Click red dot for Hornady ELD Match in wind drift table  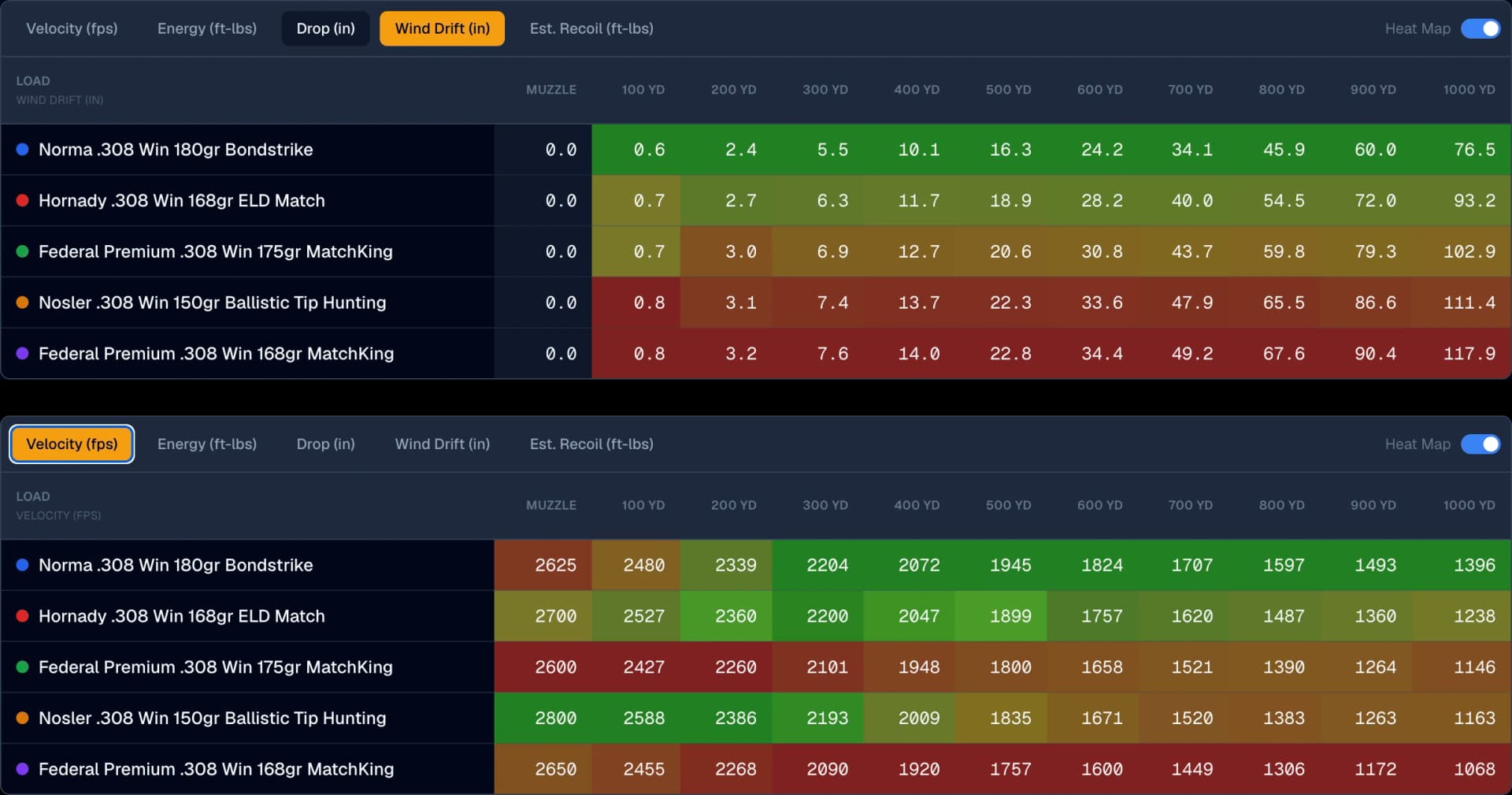pos(23,200)
